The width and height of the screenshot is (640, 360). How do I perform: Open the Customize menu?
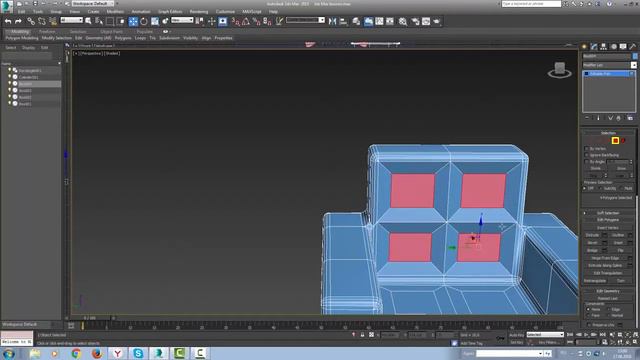coord(225,12)
